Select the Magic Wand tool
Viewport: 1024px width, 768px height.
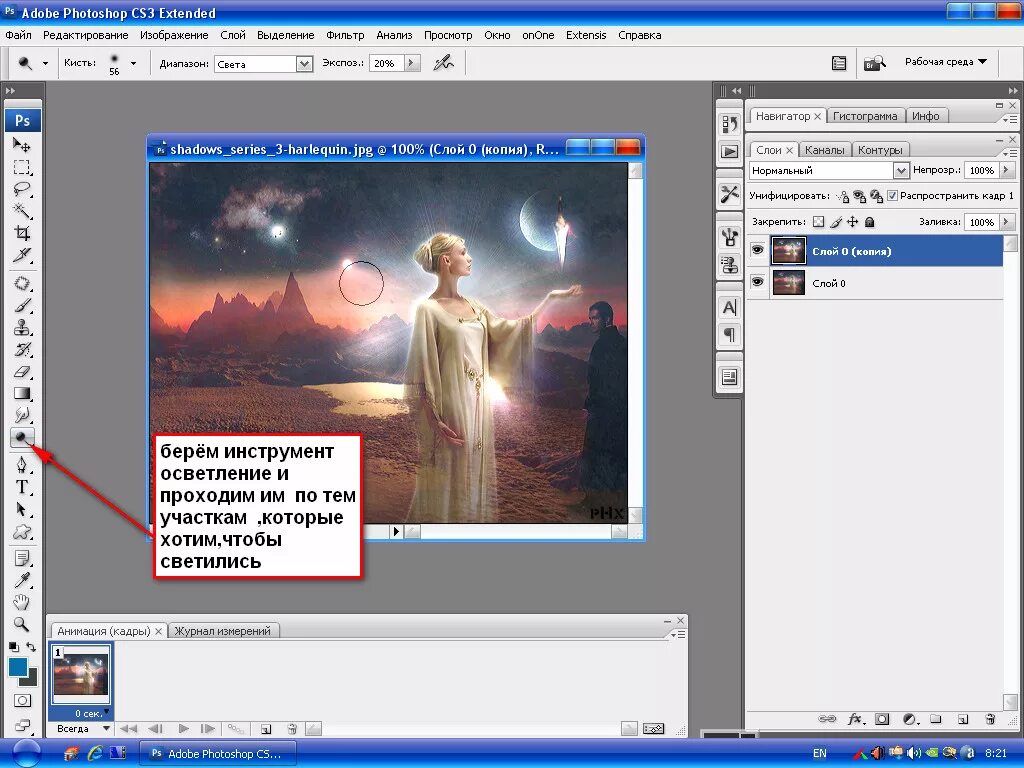click(22, 211)
